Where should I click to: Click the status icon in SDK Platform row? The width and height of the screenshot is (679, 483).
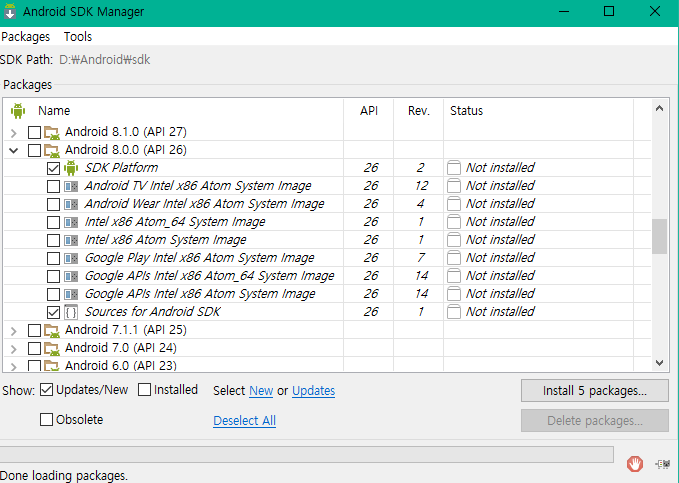coord(453,168)
